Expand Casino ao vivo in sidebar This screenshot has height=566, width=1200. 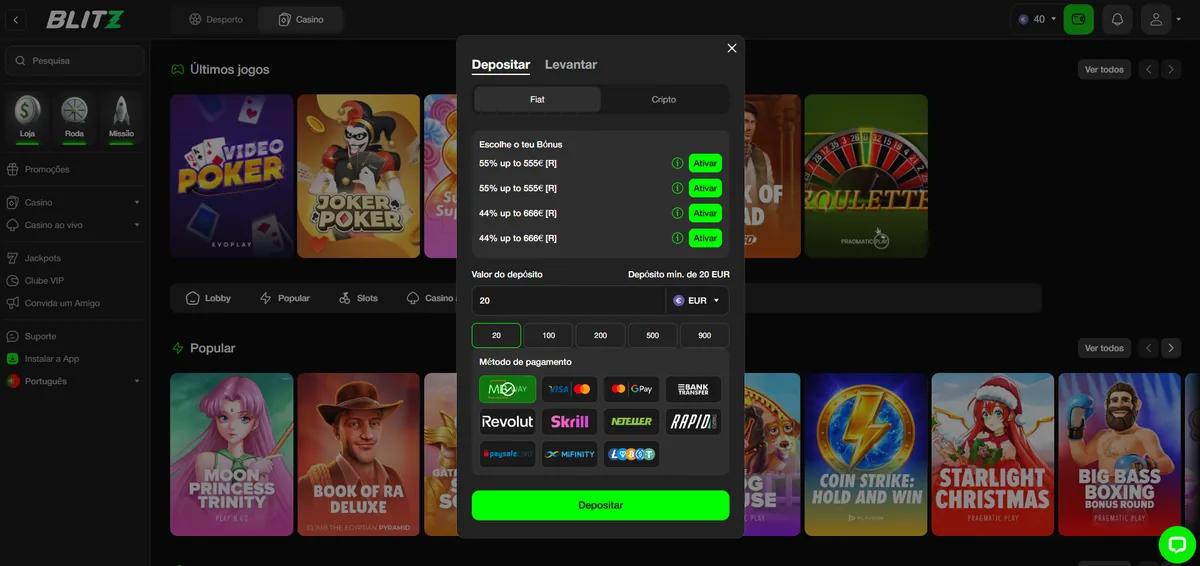click(74, 225)
